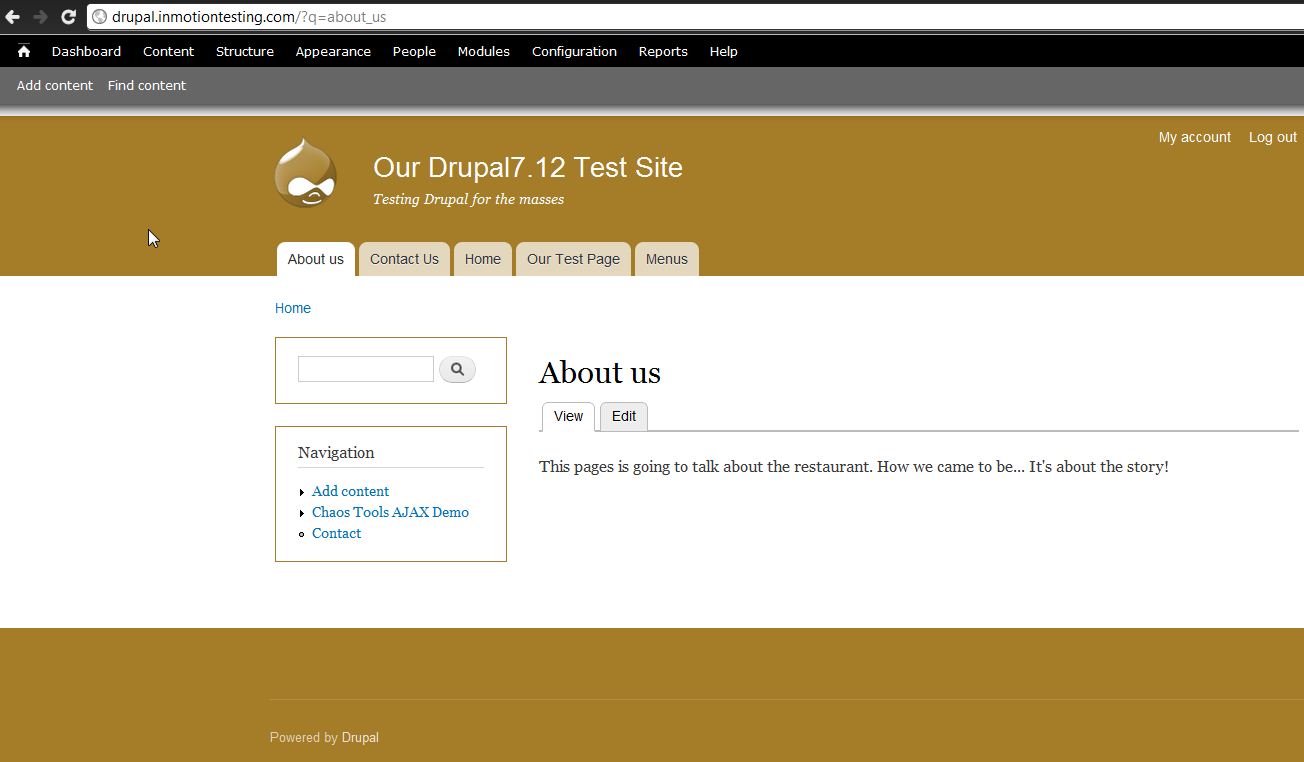Click the Home breadcrumb link
Viewport: 1304px width, 762px height.
click(x=292, y=308)
